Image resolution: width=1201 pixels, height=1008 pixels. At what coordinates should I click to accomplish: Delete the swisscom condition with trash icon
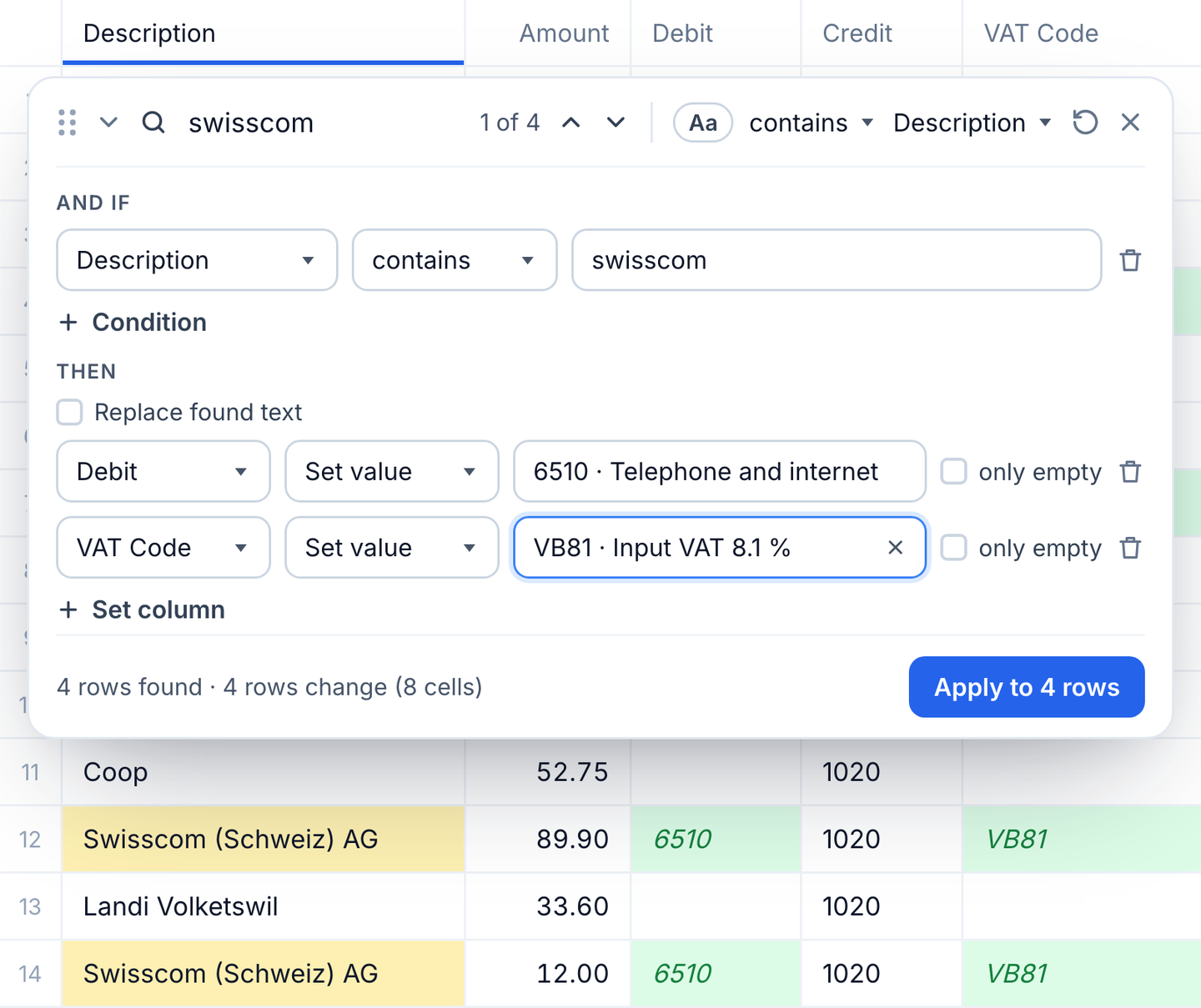[x=1130, y=260]
